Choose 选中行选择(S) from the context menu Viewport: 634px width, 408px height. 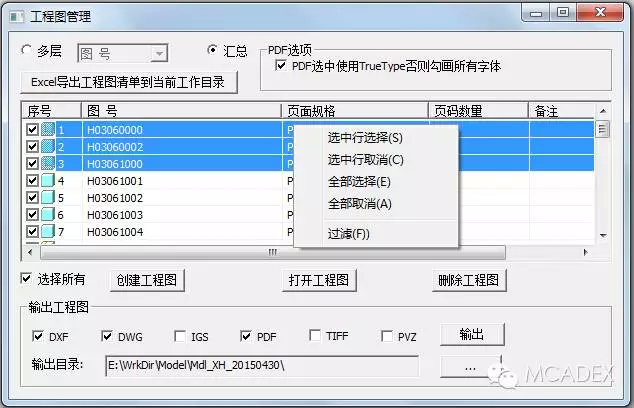point(365,138)
